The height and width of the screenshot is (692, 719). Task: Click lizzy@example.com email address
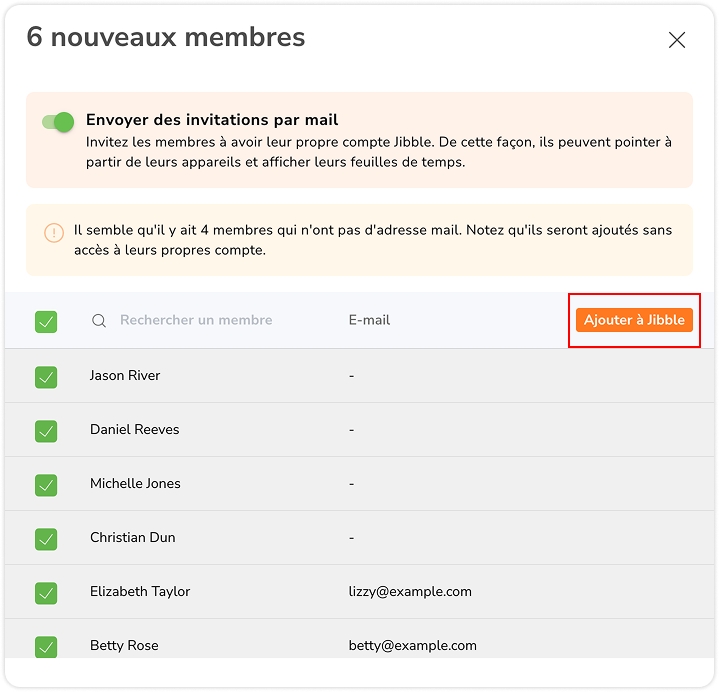click(x=410, y=592)
